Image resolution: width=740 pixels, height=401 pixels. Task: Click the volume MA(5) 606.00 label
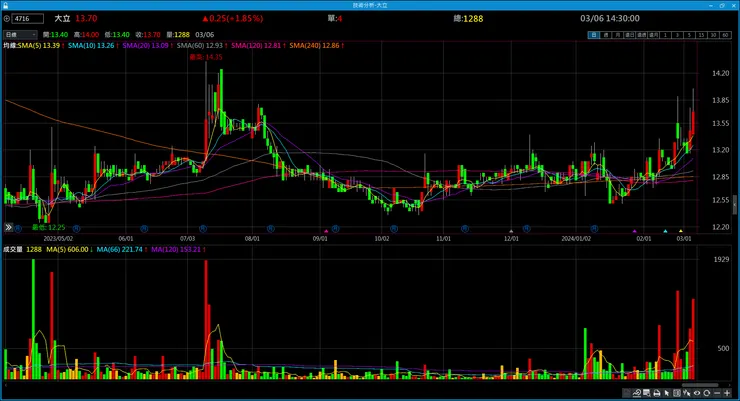pos(69,249)
